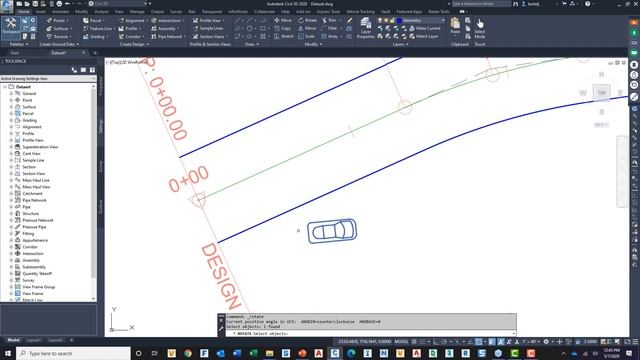Click the Match Layer button
Viewport: 640px width, 360px height.
coord(424,36)
